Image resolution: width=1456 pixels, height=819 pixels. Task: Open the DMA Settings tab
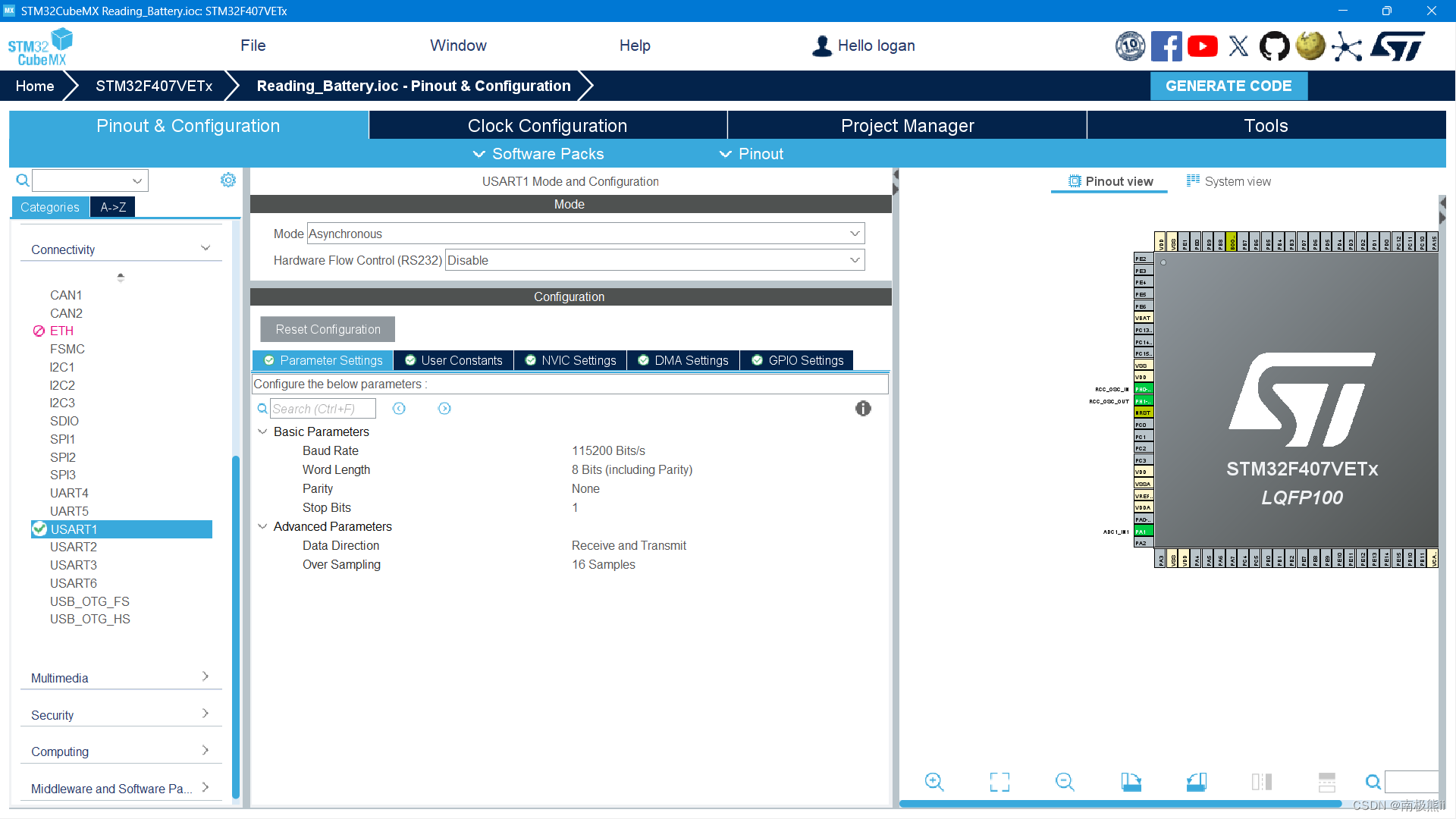coord(683,360)
